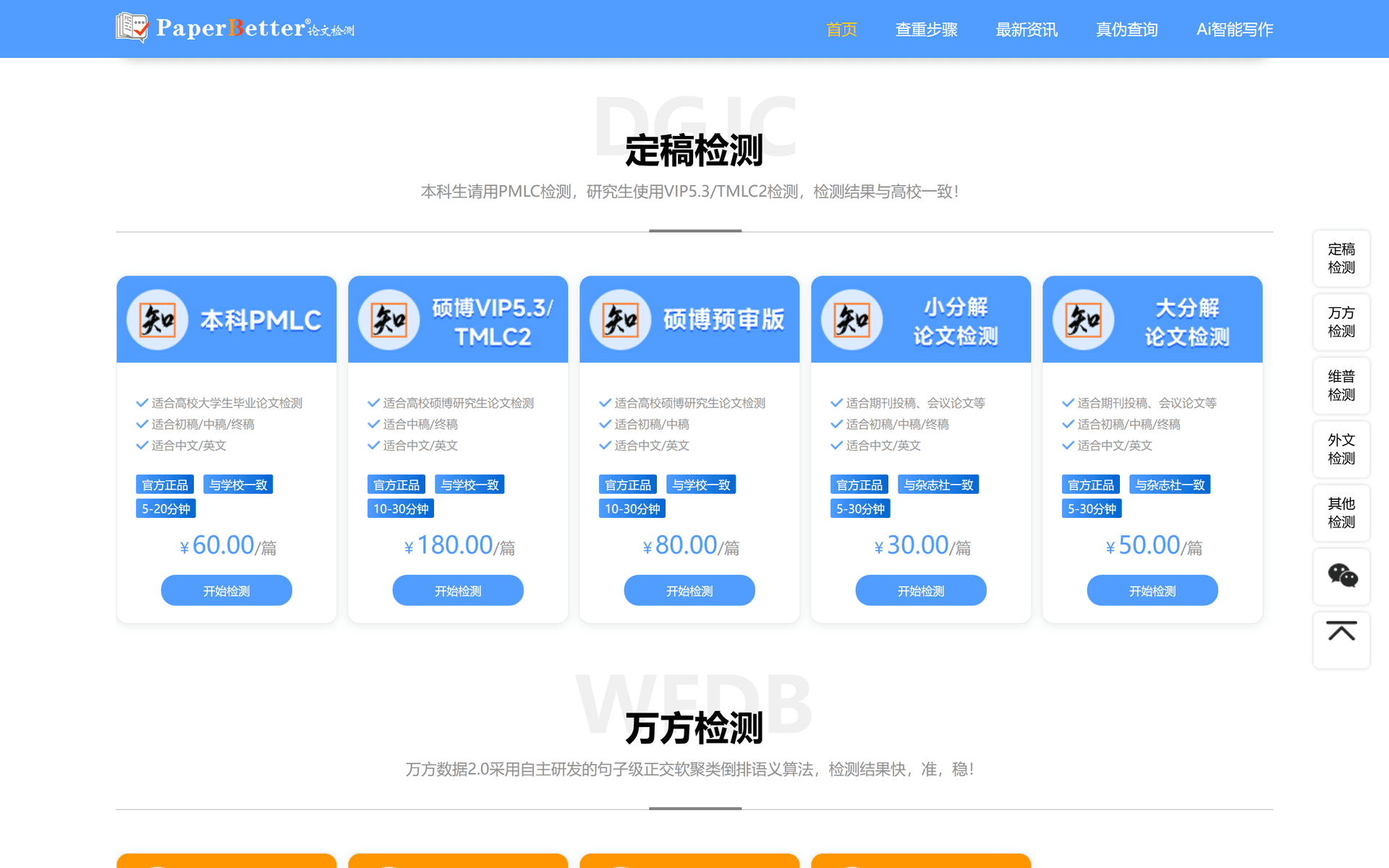
Task: Click the 10-30分钟 tag on 硕博预审版 card
Action: pos(632,509)
